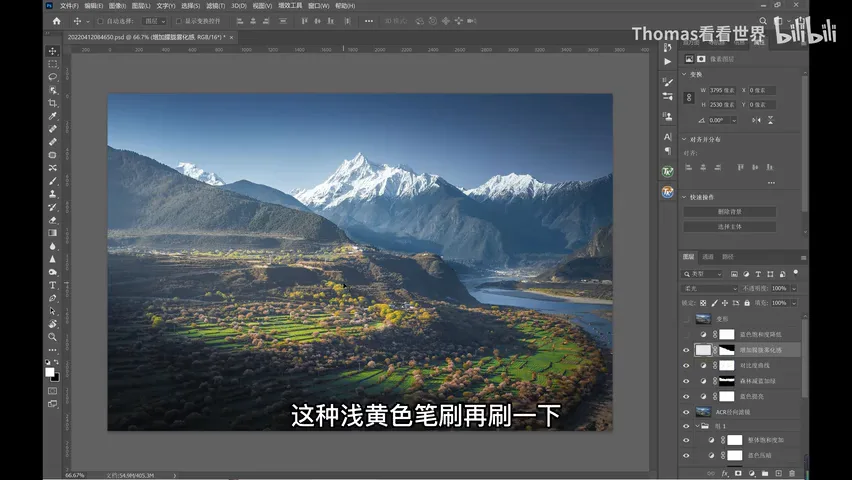The image size is (852, 480).
Task: Click the rotation angle field
Action: click(719, 120)
